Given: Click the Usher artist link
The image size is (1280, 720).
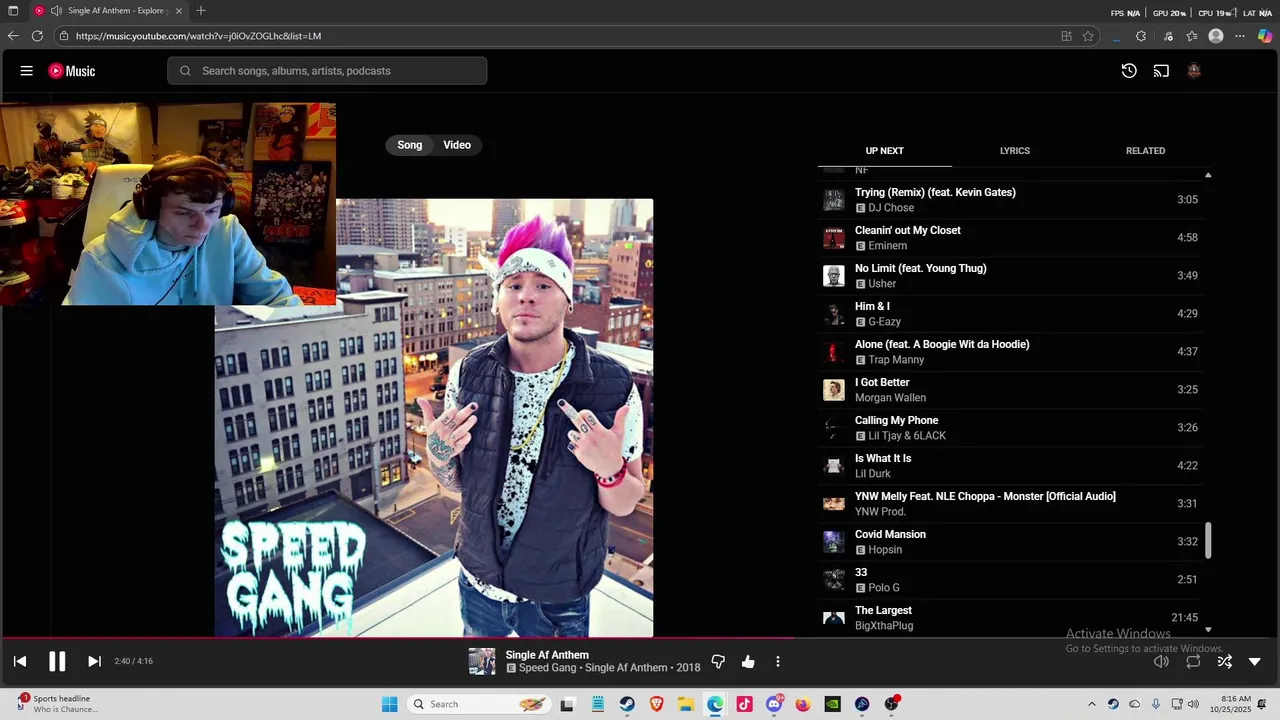Looking at the screenshot, I should pos(882,284).
